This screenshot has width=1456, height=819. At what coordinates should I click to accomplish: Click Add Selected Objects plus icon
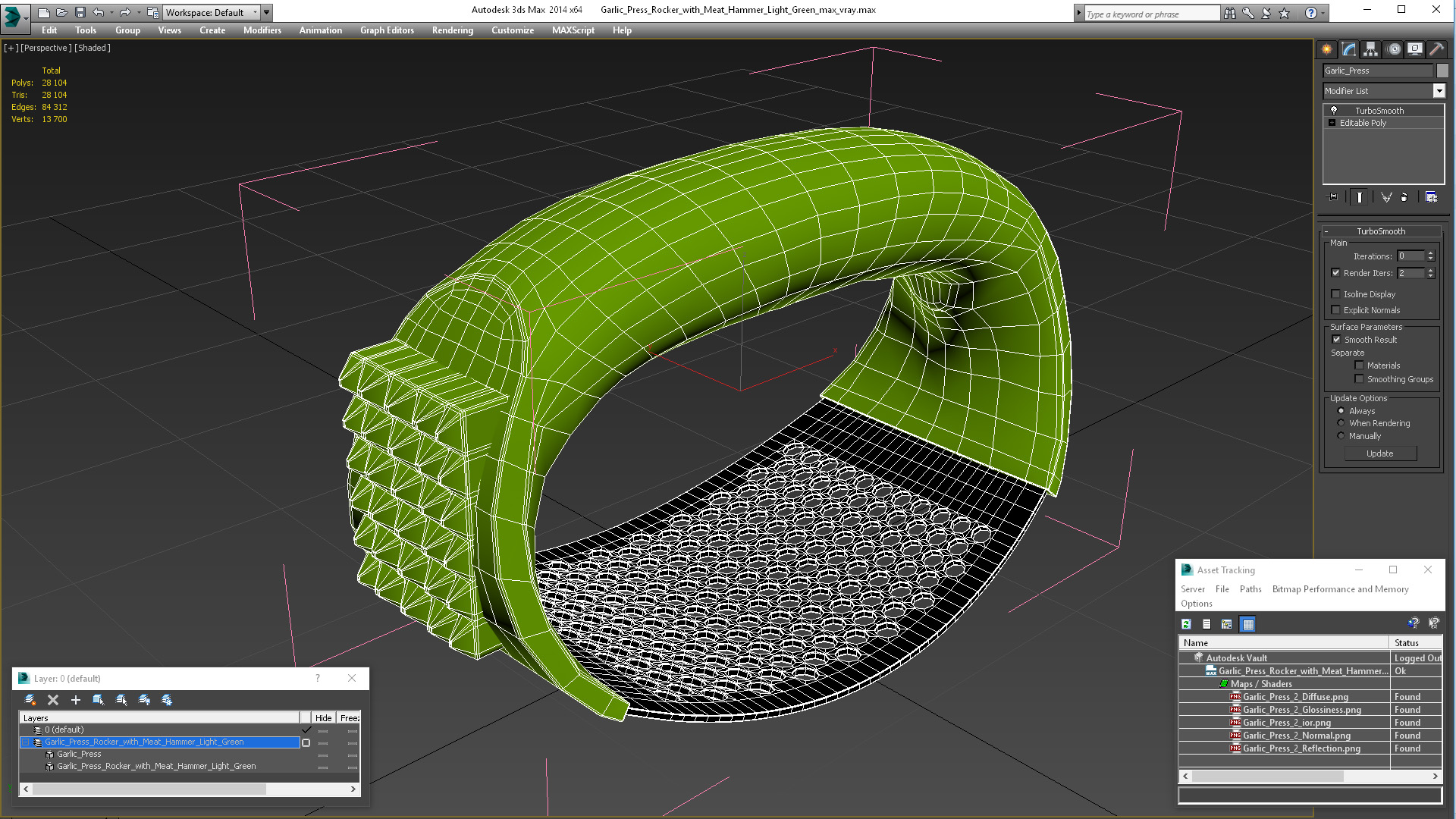[x=76, y=700]
